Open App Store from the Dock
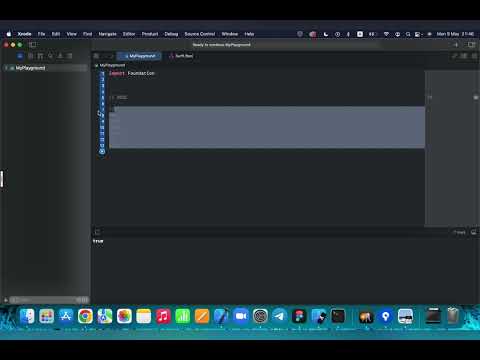The width and height of the screenshot is (480, 360). tap(66, 316)
